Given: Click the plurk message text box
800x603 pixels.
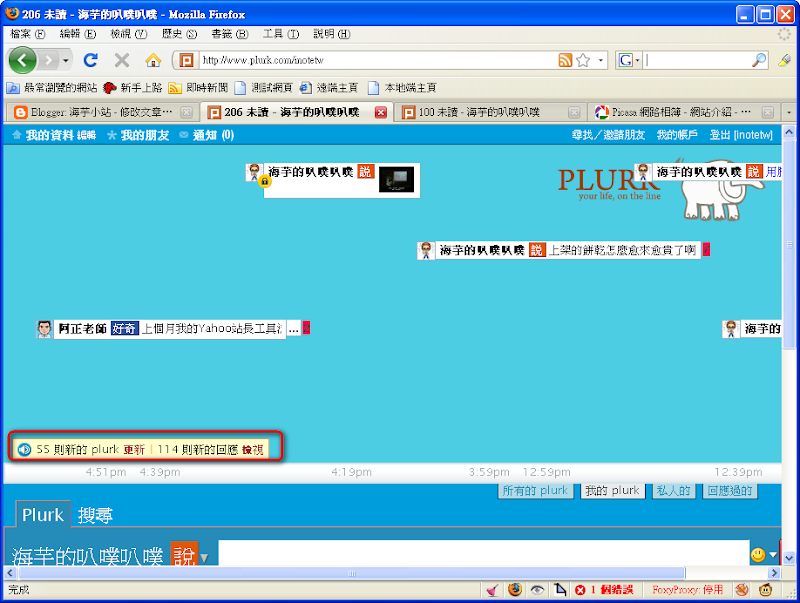Looking at the screenshot, I should coord(483,553).
